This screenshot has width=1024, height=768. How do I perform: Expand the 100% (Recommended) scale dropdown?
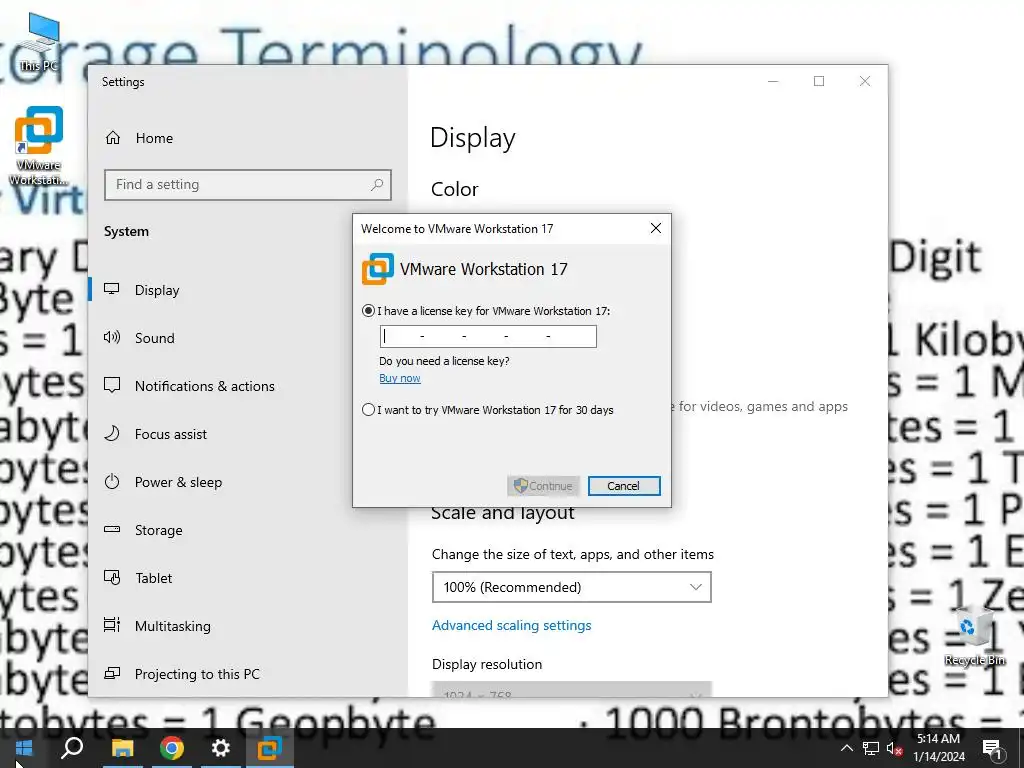click(x=571, y=587)
